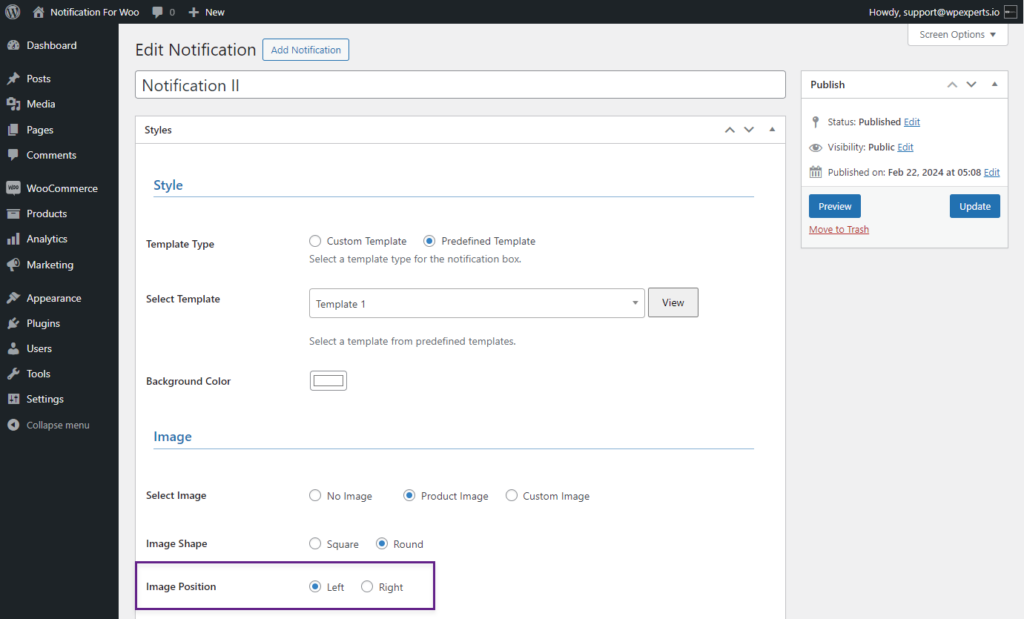Click the Appearance brush icon
This screenshot has width=1024, height=619.
13,298
